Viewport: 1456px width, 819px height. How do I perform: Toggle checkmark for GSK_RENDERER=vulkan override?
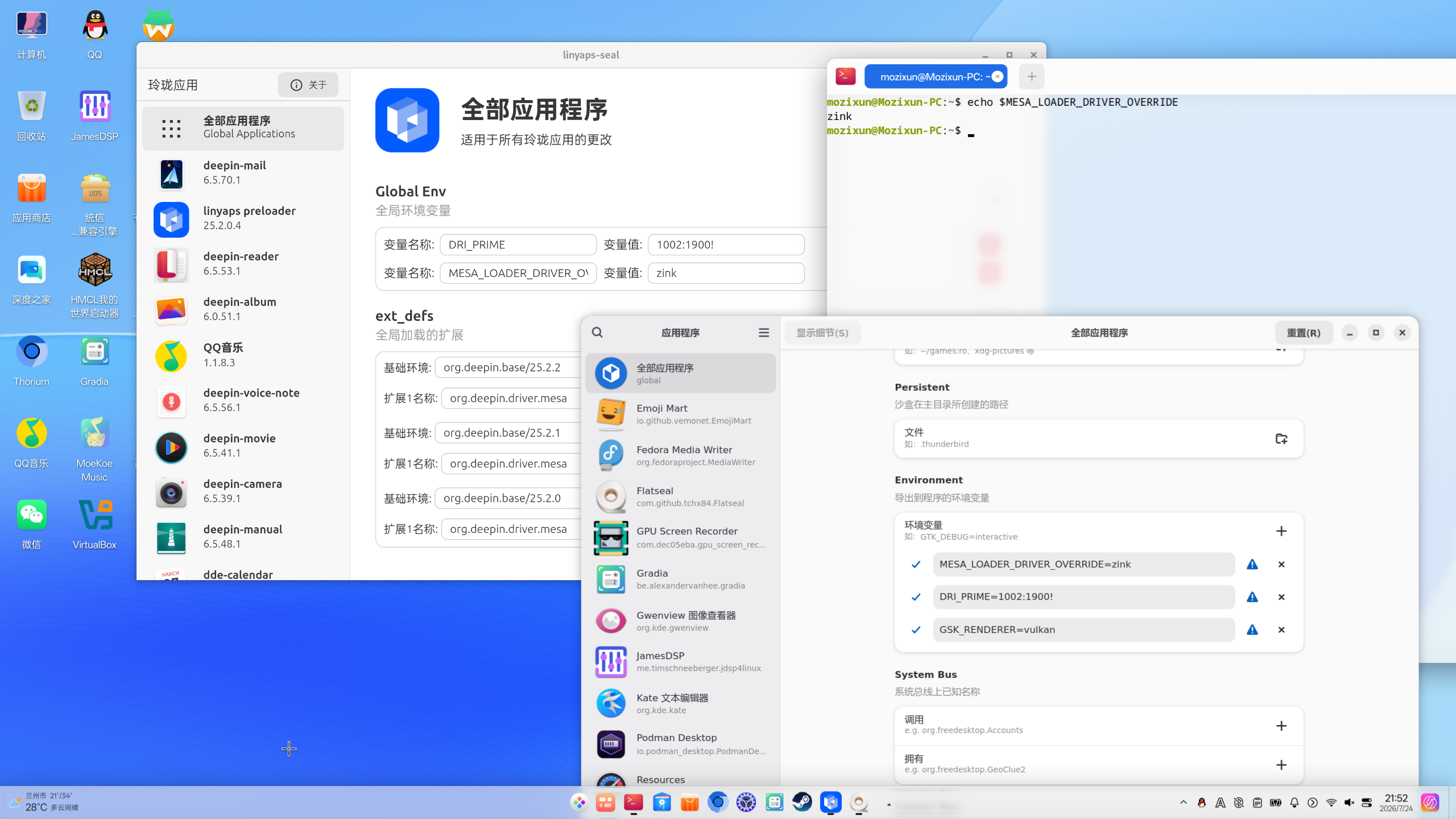(x=916, y=630)
